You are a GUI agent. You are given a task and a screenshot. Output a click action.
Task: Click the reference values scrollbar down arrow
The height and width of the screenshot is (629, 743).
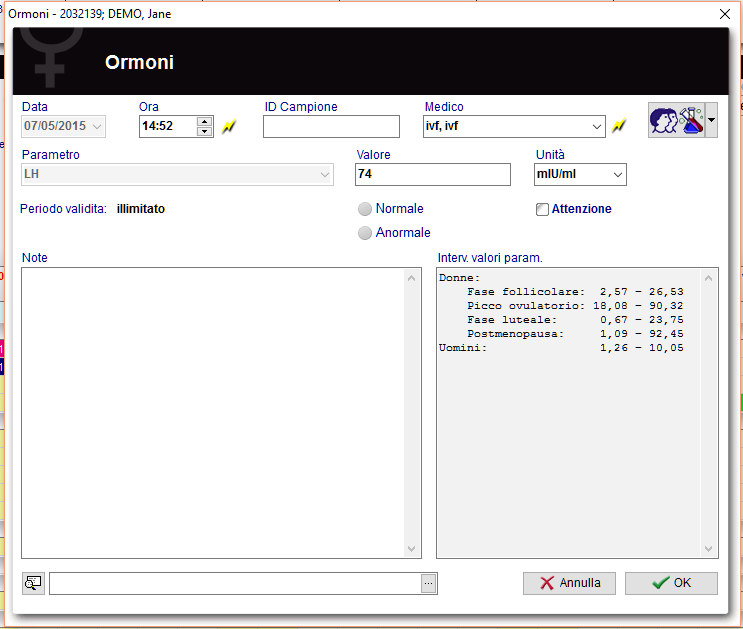pos(708,548)
